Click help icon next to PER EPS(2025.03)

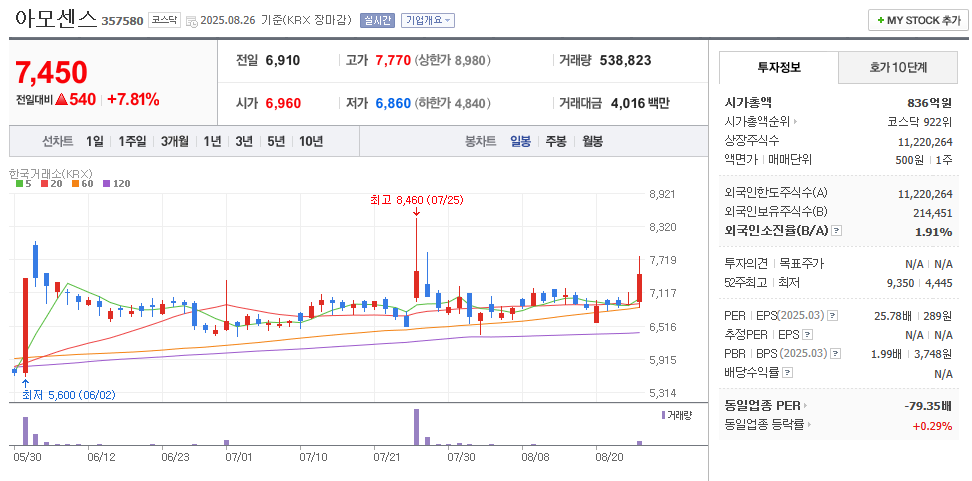(x=833, y=316)
